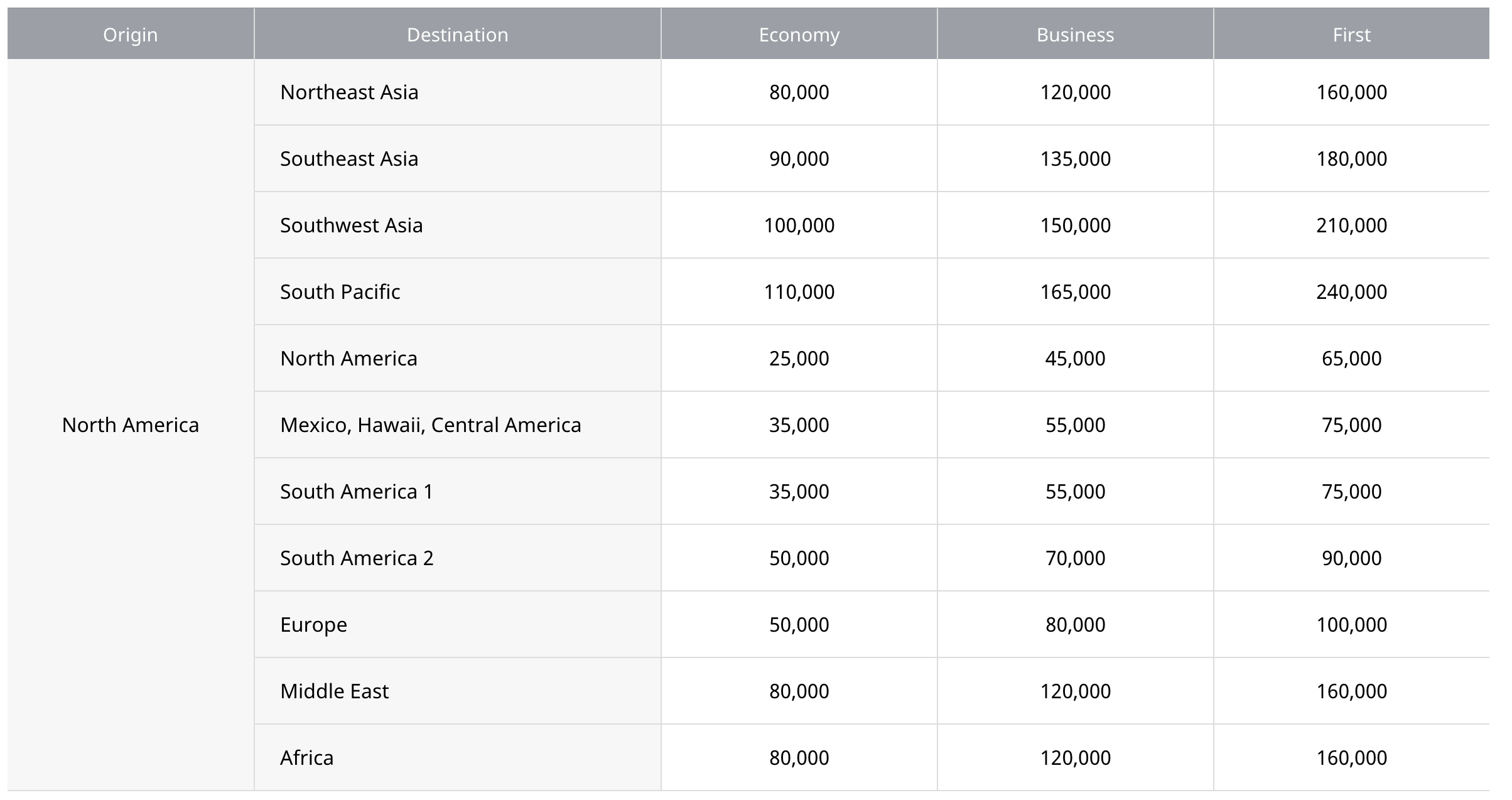This screenshot has height=800, width=1512.
Task: Click the South Pacific destination cell
Action: point(340,292)
